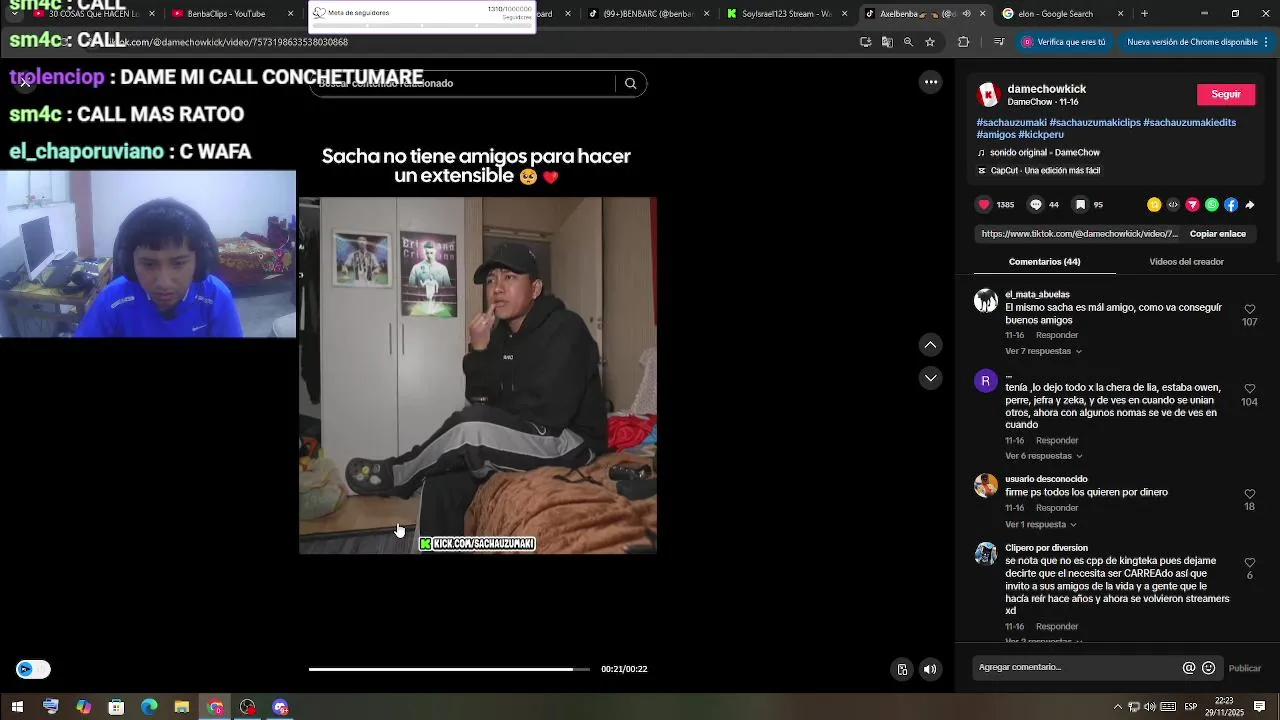1280x720 pixels.
Task: Like el_mata_abuelas comment
Action: tap(1249, 309)
